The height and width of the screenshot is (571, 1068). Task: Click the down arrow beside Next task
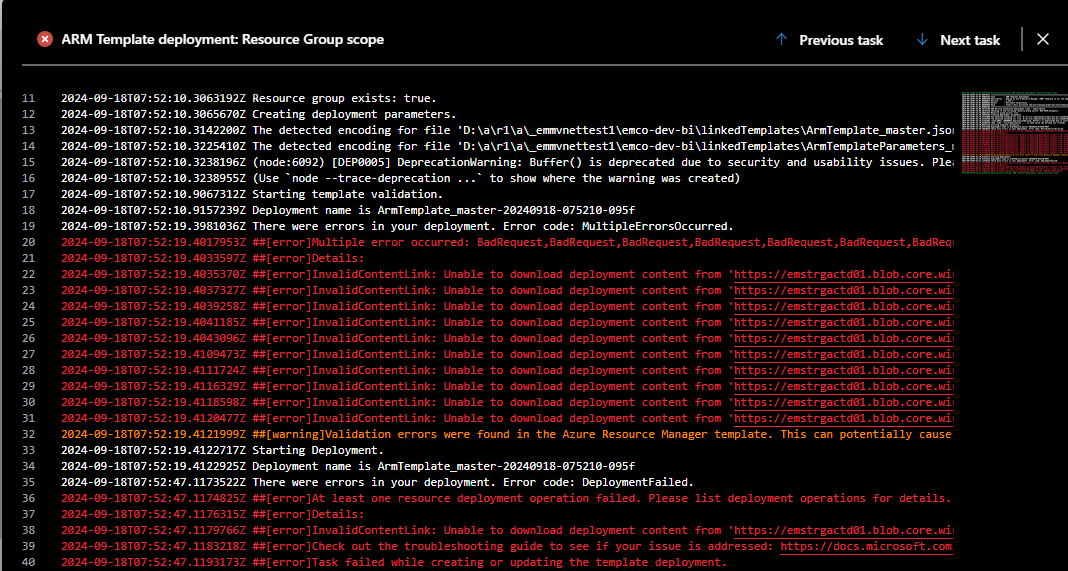(922, 40)
